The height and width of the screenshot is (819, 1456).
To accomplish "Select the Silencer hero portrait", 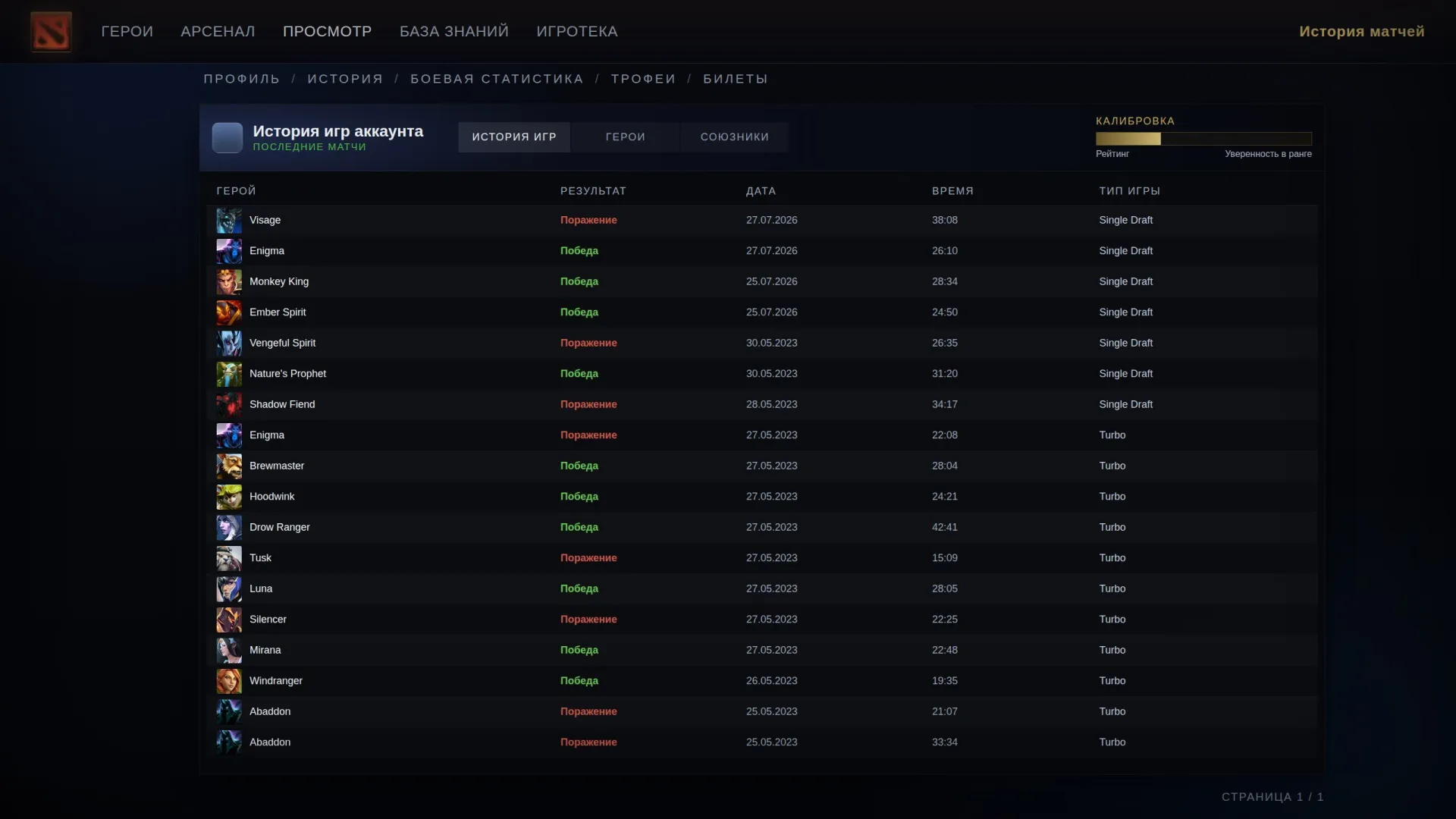I will (x=229, y=620).
